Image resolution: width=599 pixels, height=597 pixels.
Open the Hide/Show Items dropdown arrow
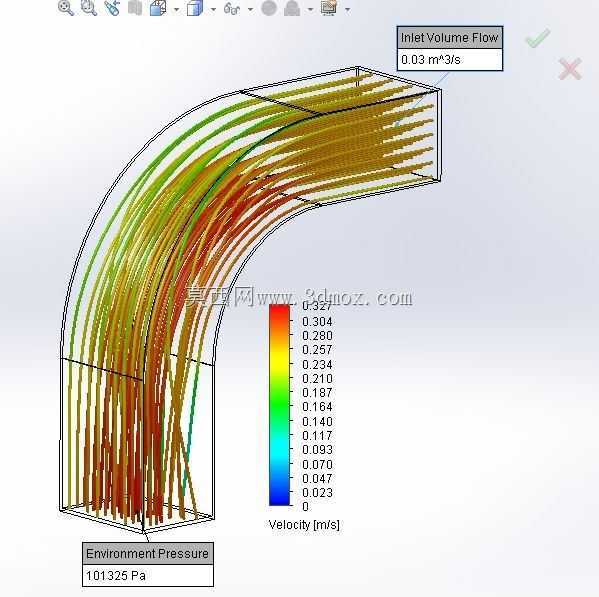pos(250,9)
